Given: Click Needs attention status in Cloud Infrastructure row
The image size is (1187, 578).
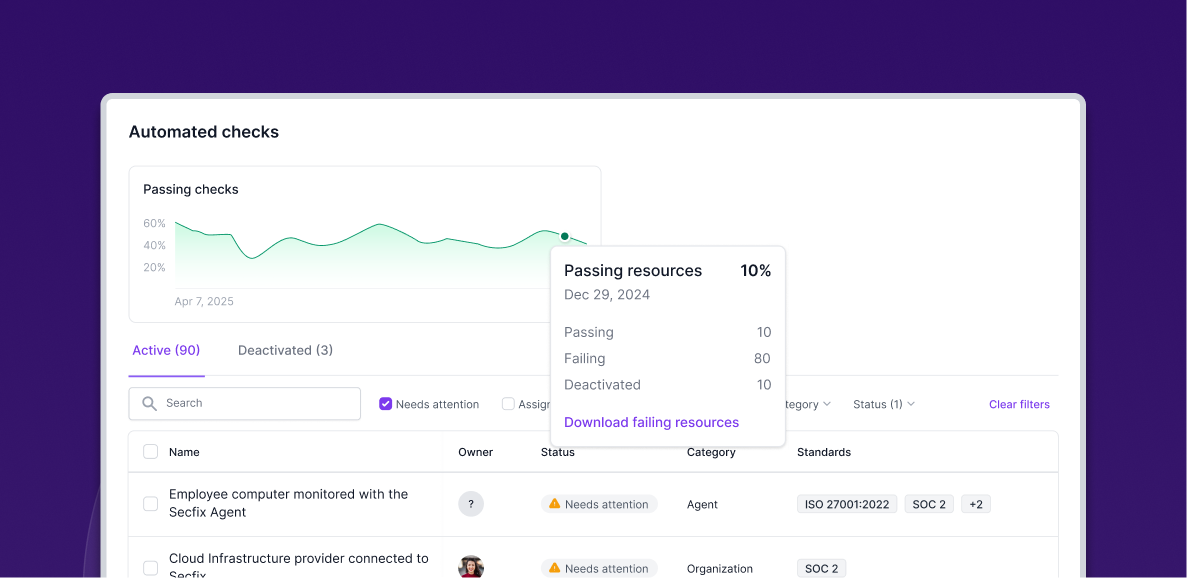Looking at the screenshot, I should tap(599, 568).
